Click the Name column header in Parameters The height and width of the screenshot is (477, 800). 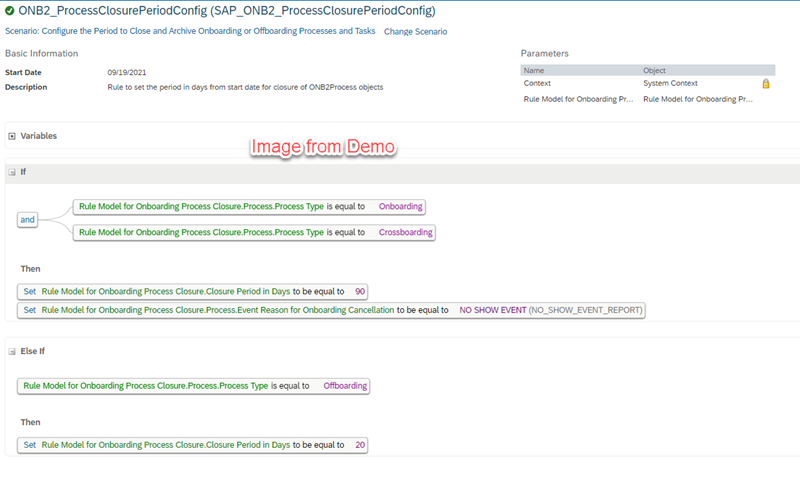coord(534,70)
